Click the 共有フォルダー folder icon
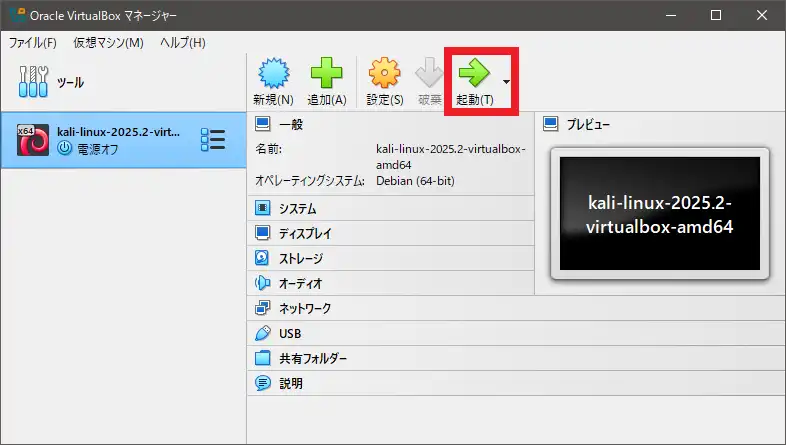Viewport: 786px width, 445px height. tap(263, 358)
